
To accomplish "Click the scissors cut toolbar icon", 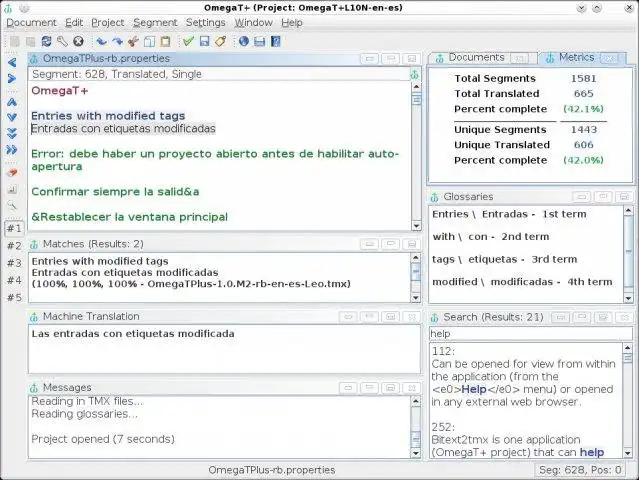I will [133, 41].
